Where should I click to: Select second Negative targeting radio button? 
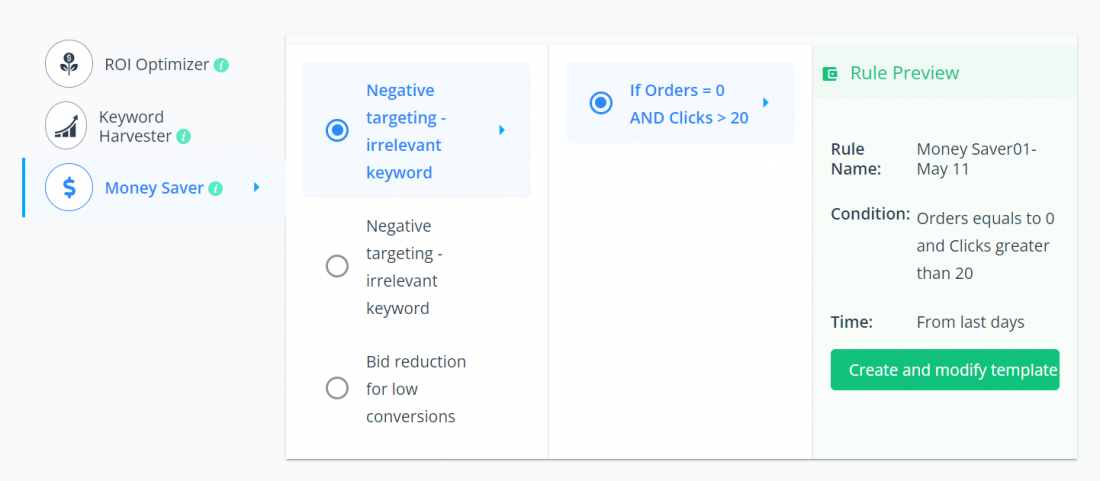point(337,266)
